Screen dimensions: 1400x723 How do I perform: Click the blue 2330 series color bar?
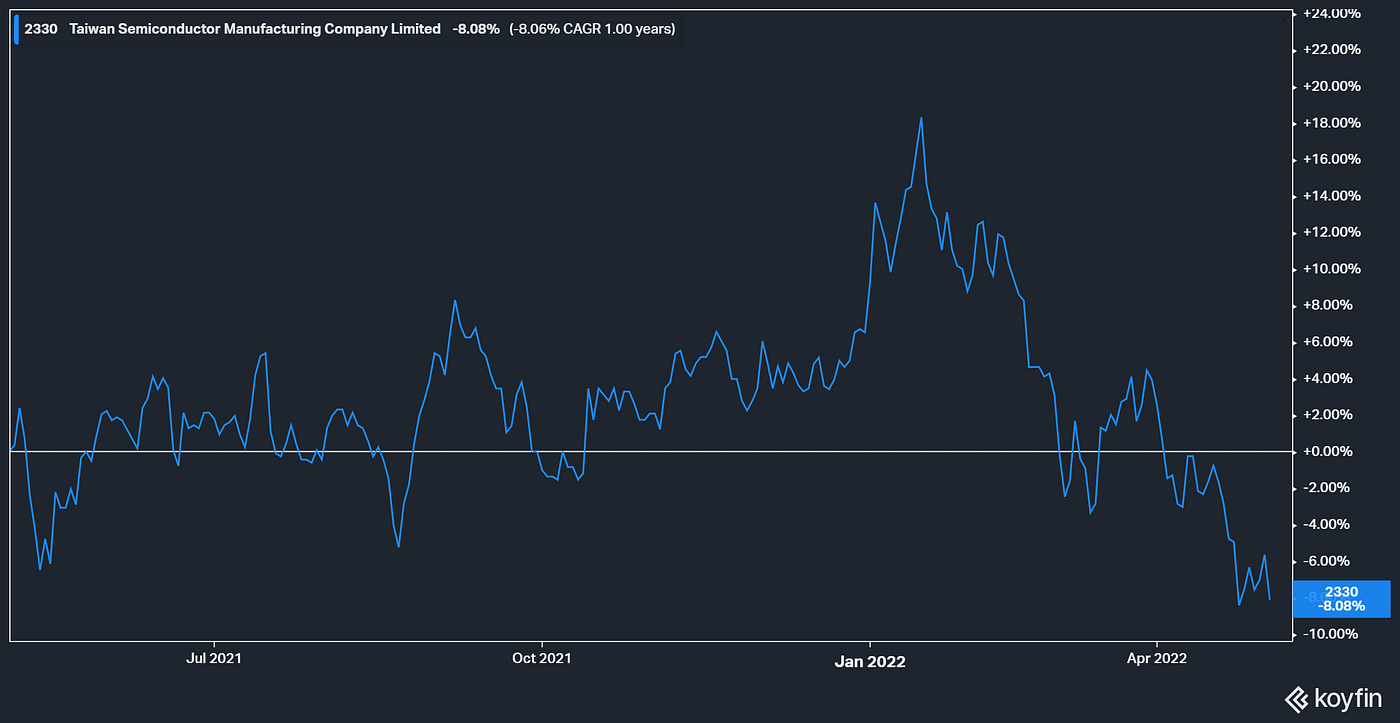click(x=16, y=29)
